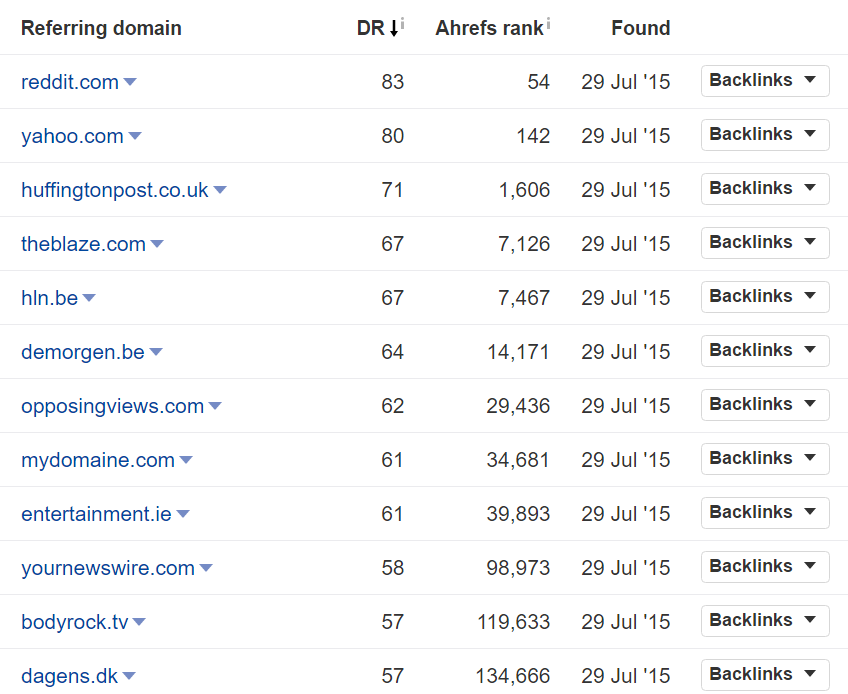Image resolution: width=848 pixels, height=694 pixels.
Task: Open Backlinks dropdown for huffingtonpost.co.uk
Action: pos(765,189)
